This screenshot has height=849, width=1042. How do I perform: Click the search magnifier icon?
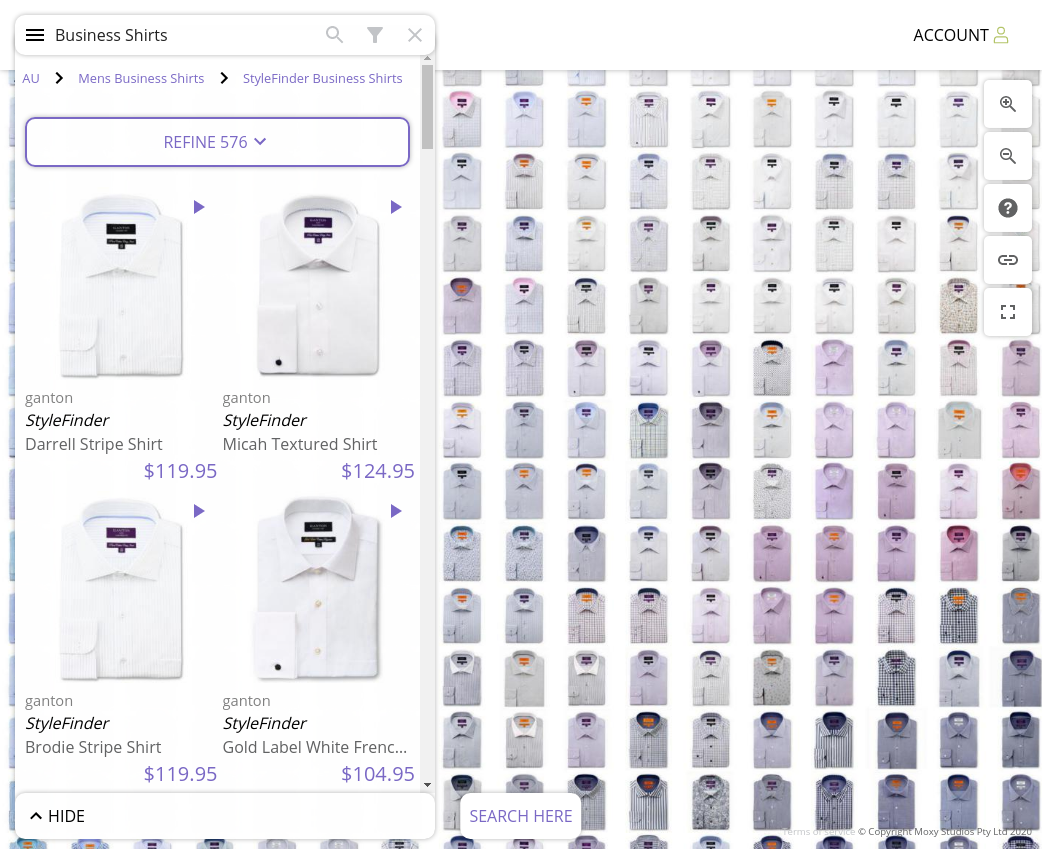tap(334, 35)
